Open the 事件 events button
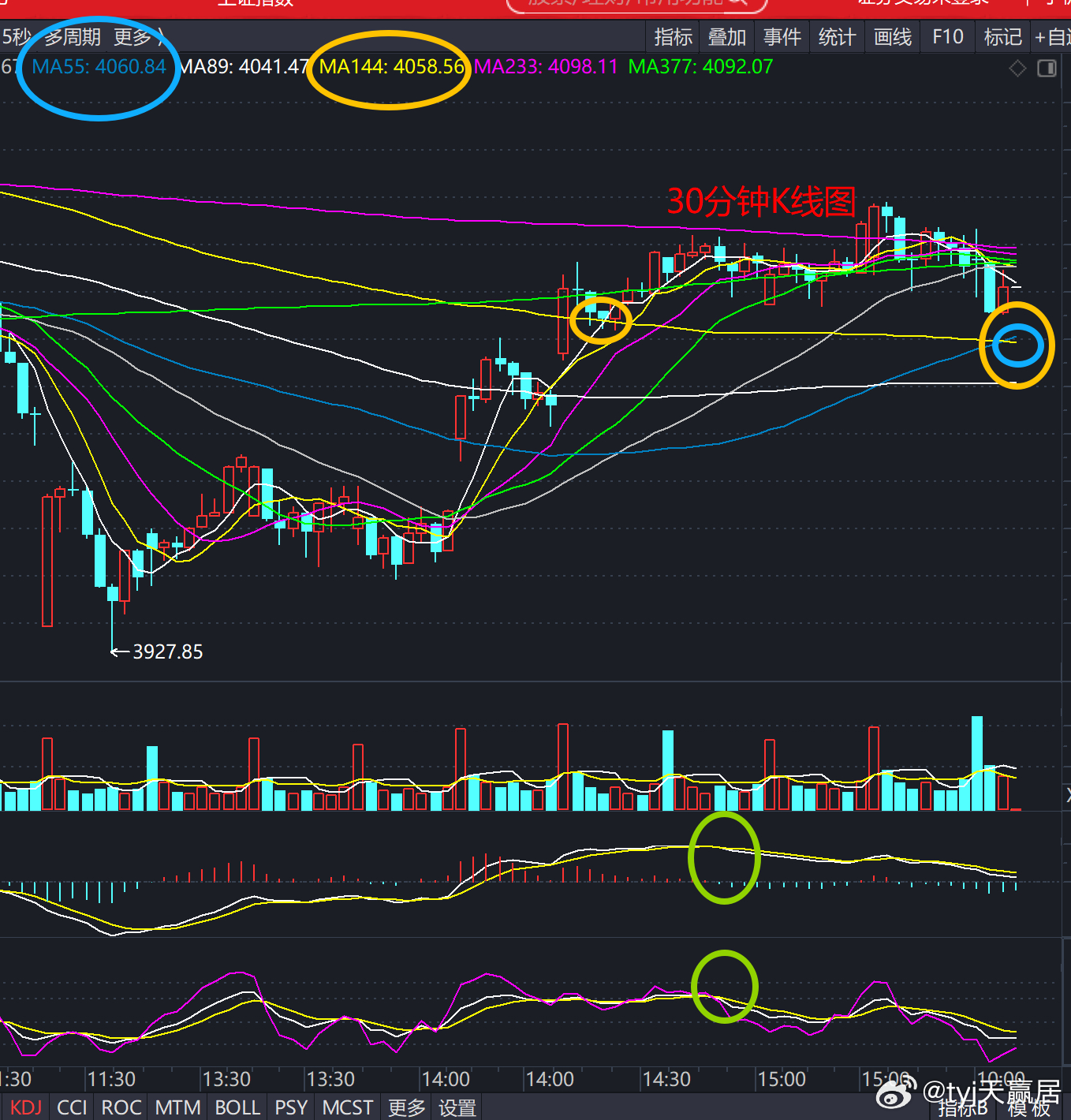 782,37
